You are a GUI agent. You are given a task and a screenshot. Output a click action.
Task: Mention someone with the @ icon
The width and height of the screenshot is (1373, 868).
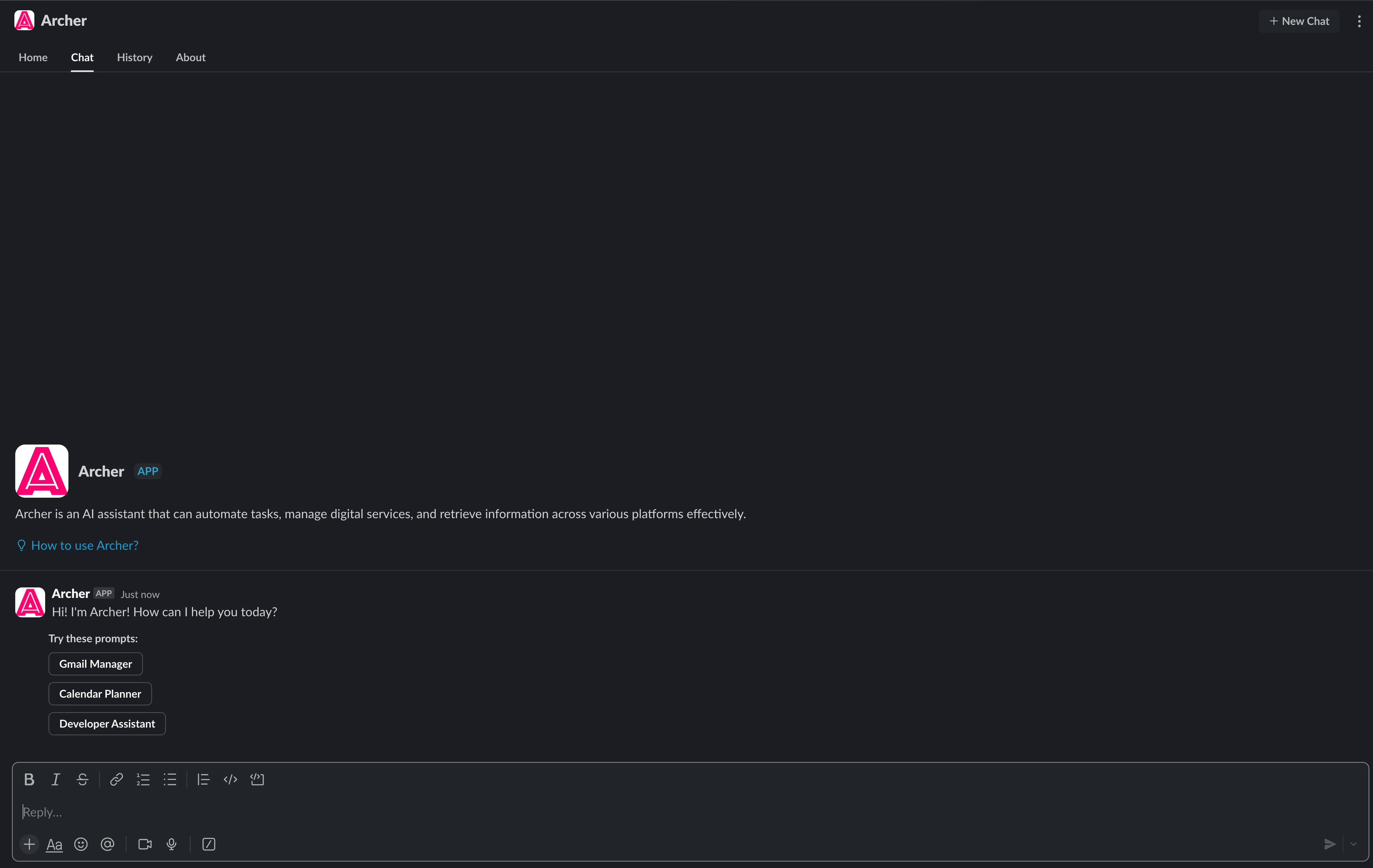(x=108, y=844)
